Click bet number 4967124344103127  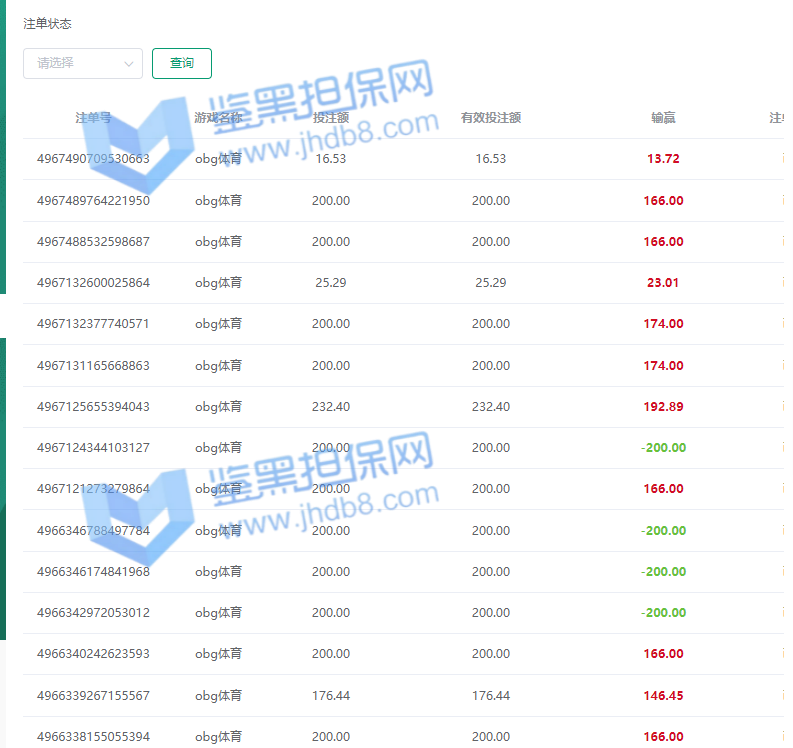pos(93,448)
